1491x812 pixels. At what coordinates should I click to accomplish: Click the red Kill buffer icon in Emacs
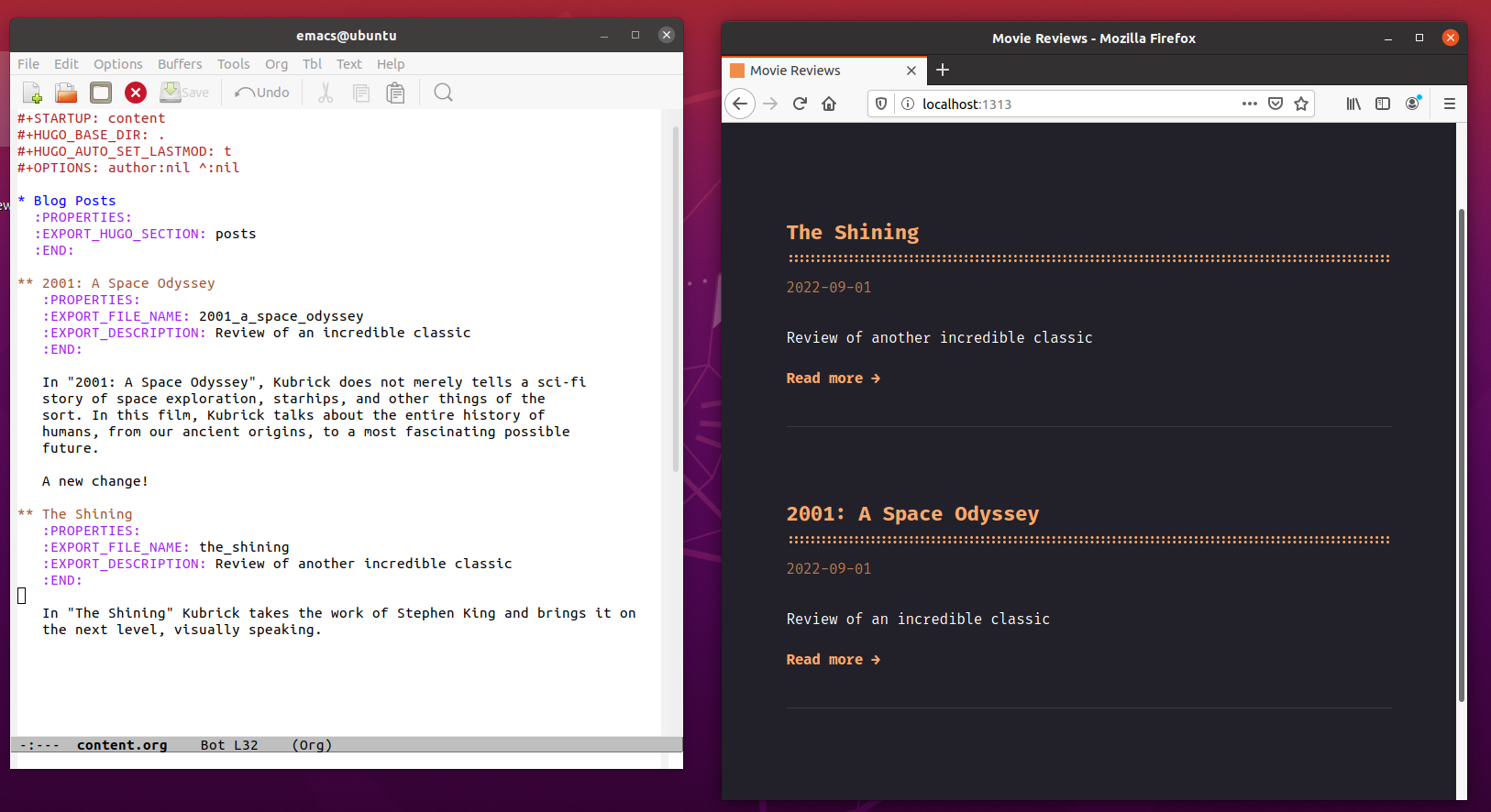pyautogui.click(x=136, y=93)
